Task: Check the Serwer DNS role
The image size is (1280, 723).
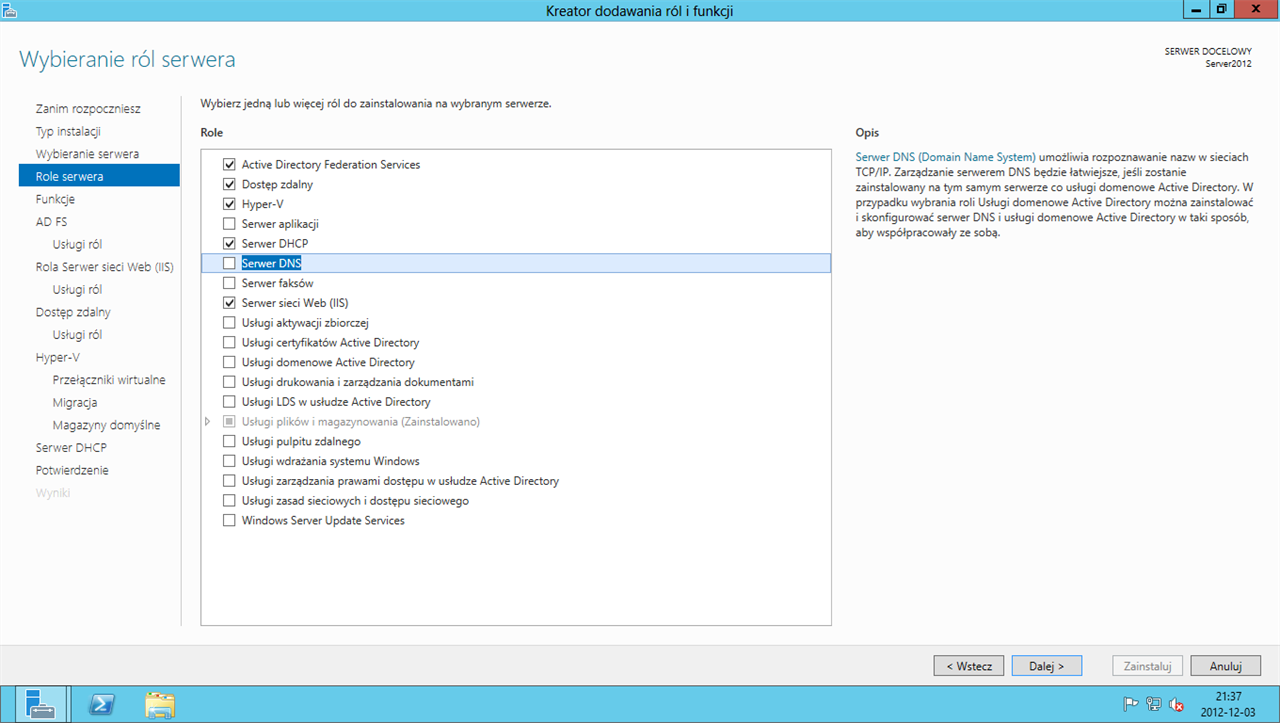Action: point(229,263)
